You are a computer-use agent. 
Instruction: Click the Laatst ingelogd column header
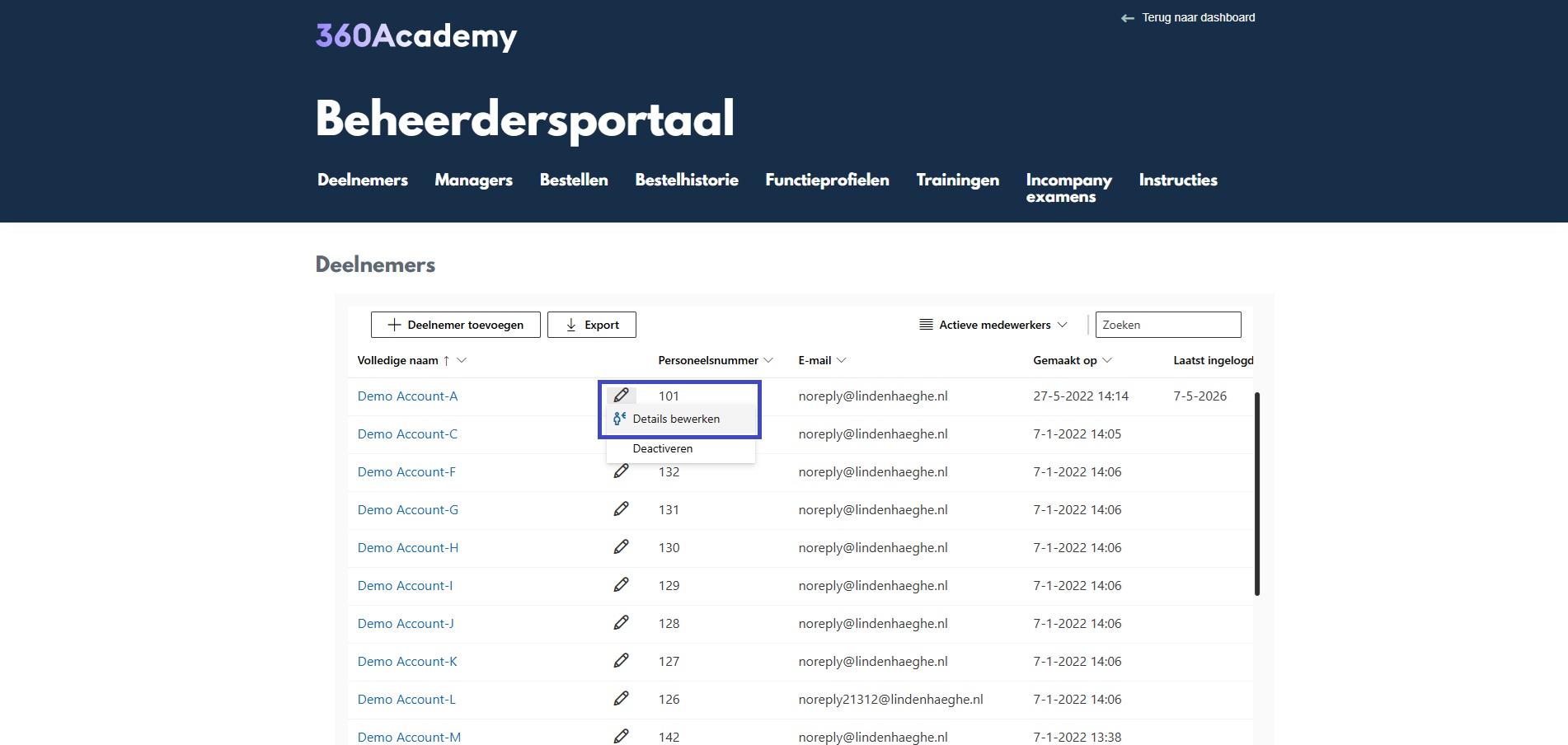(x=1214, y=360)
